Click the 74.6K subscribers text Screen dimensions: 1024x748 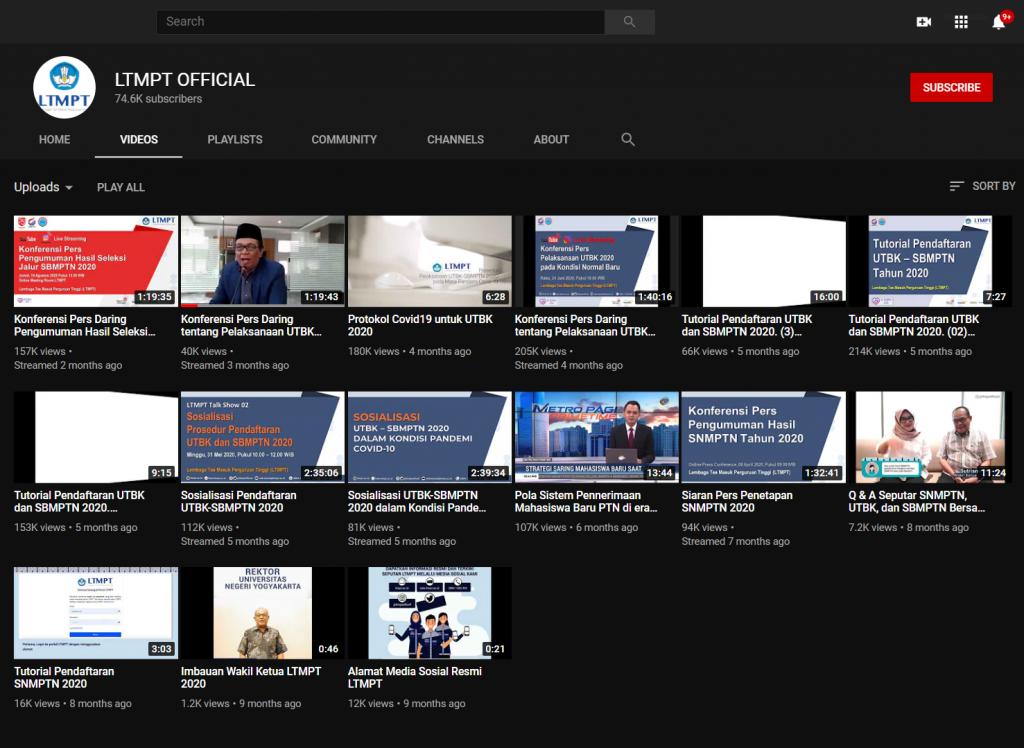[158, 99]
